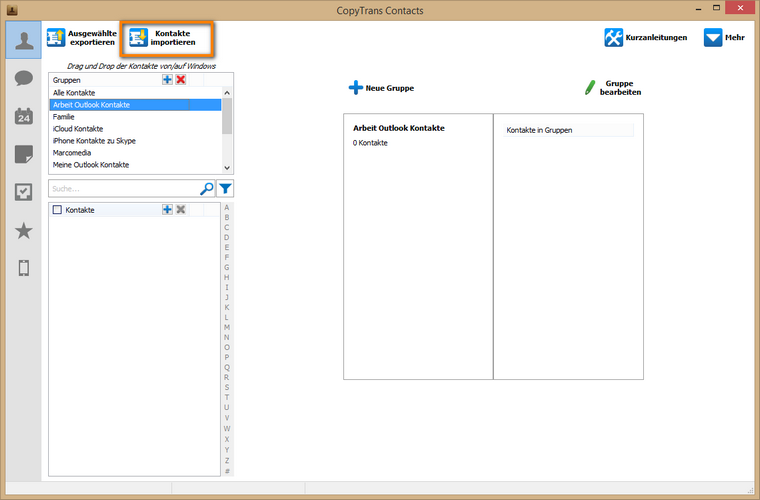Delete contact with grey X in Kontakte header
The height and width of the screenshot is (500, 760).
tap(181, 209)
